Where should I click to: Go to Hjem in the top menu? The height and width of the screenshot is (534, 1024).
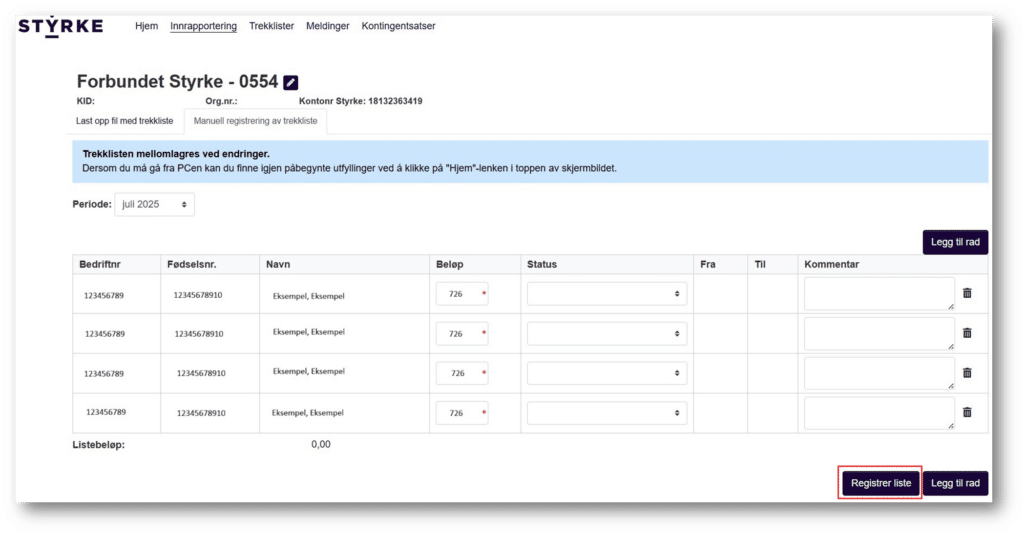[x=146, y=26]
